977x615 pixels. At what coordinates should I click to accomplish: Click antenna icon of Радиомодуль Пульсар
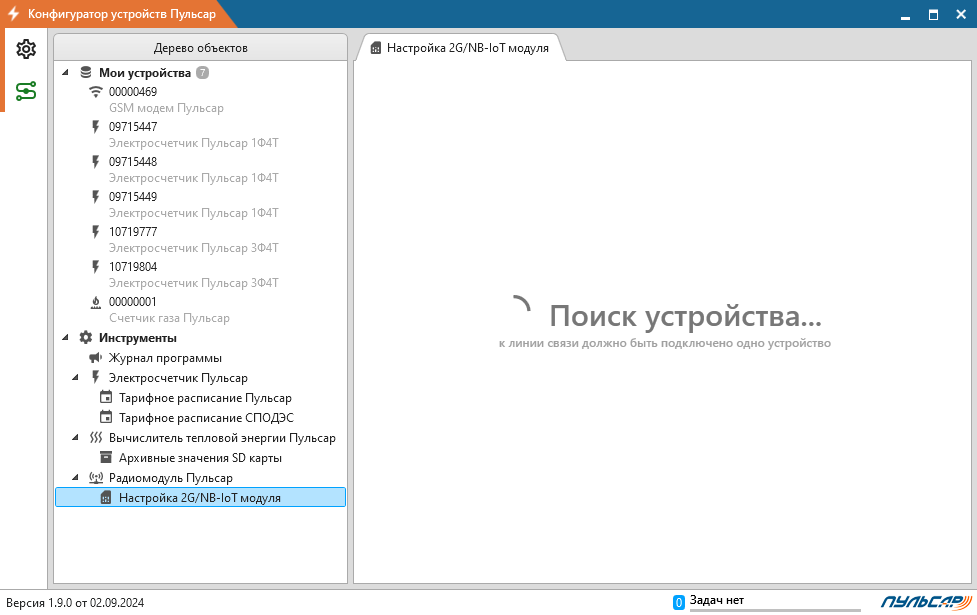click(x=95, y=478)
